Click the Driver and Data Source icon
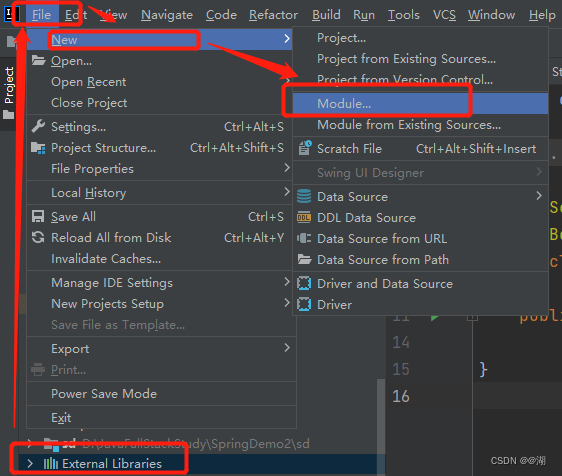 coord(304,284)
